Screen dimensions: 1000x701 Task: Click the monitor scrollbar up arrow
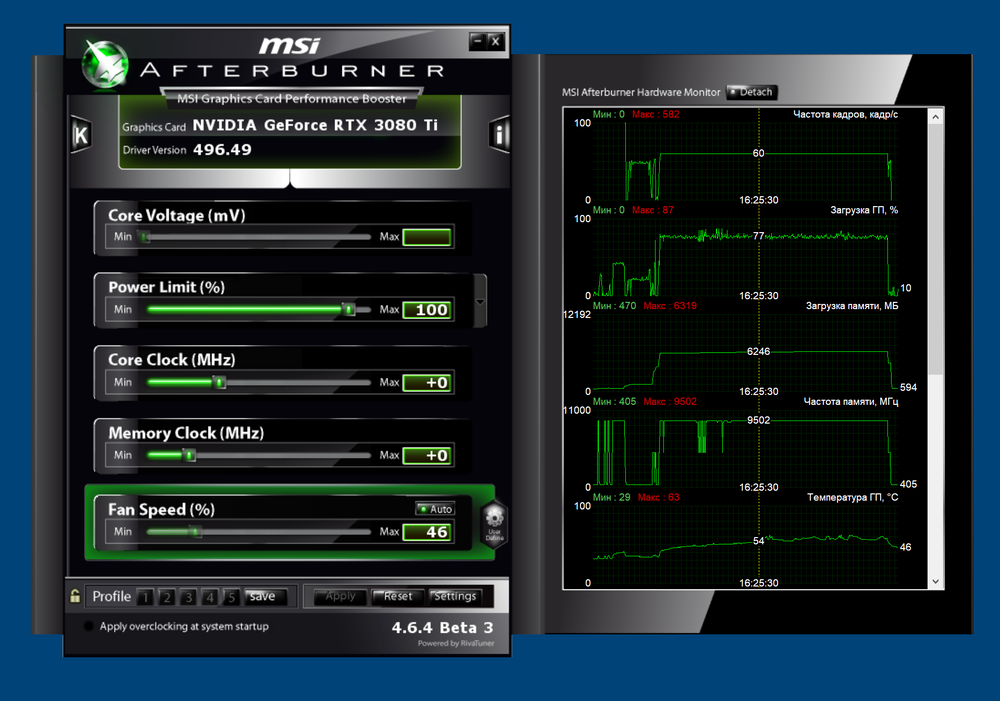pyautogui.click(x=935, y=117)
